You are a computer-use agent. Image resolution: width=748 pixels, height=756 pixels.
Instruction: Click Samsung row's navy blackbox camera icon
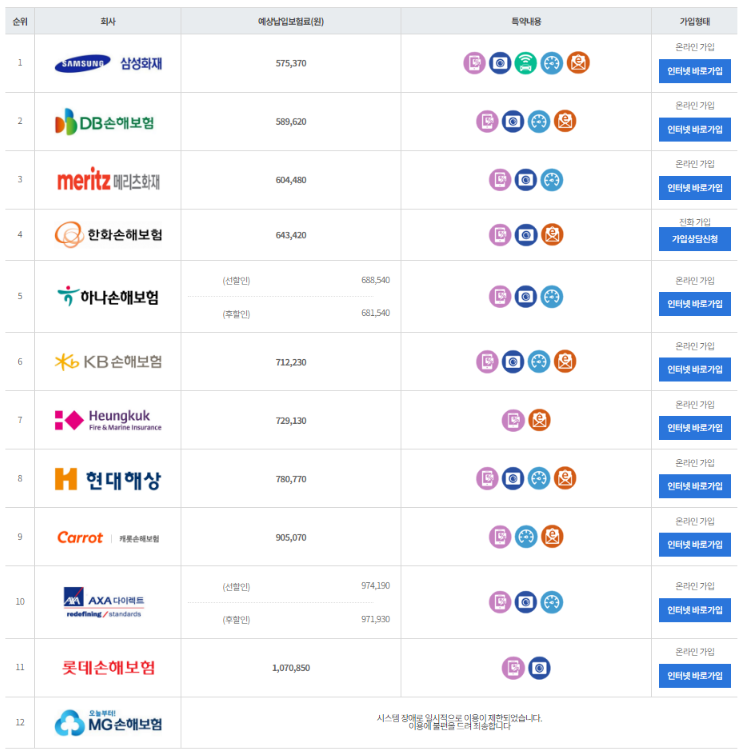click(x=500, y=63)
